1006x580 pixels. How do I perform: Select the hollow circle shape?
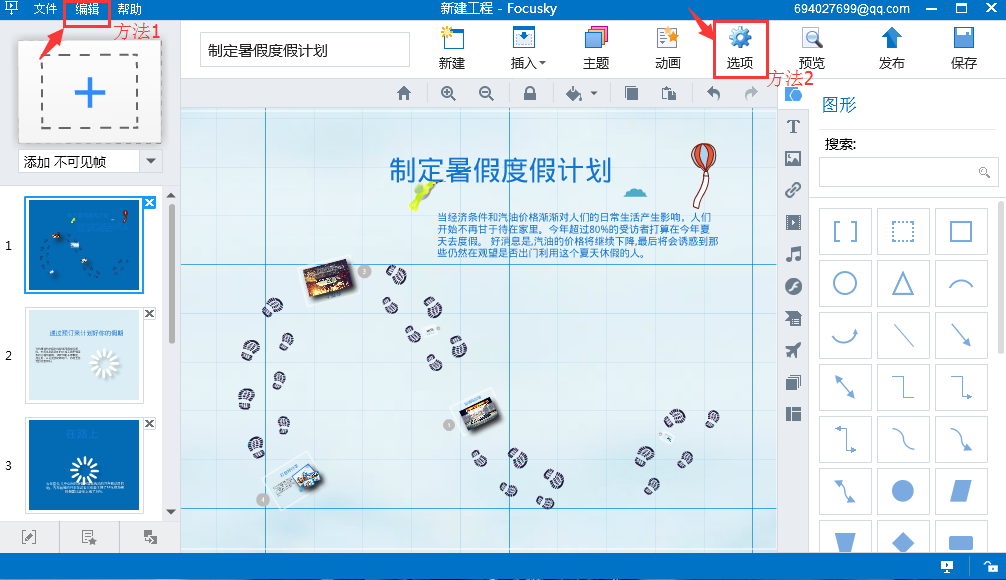(845, 283)
